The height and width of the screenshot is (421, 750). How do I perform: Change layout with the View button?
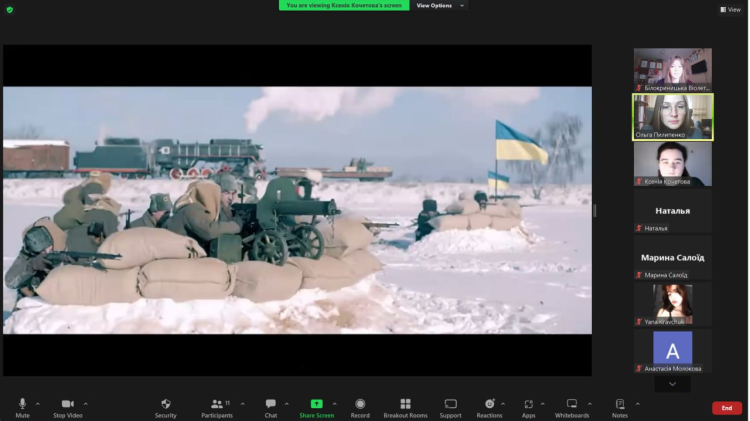point(730,9)
